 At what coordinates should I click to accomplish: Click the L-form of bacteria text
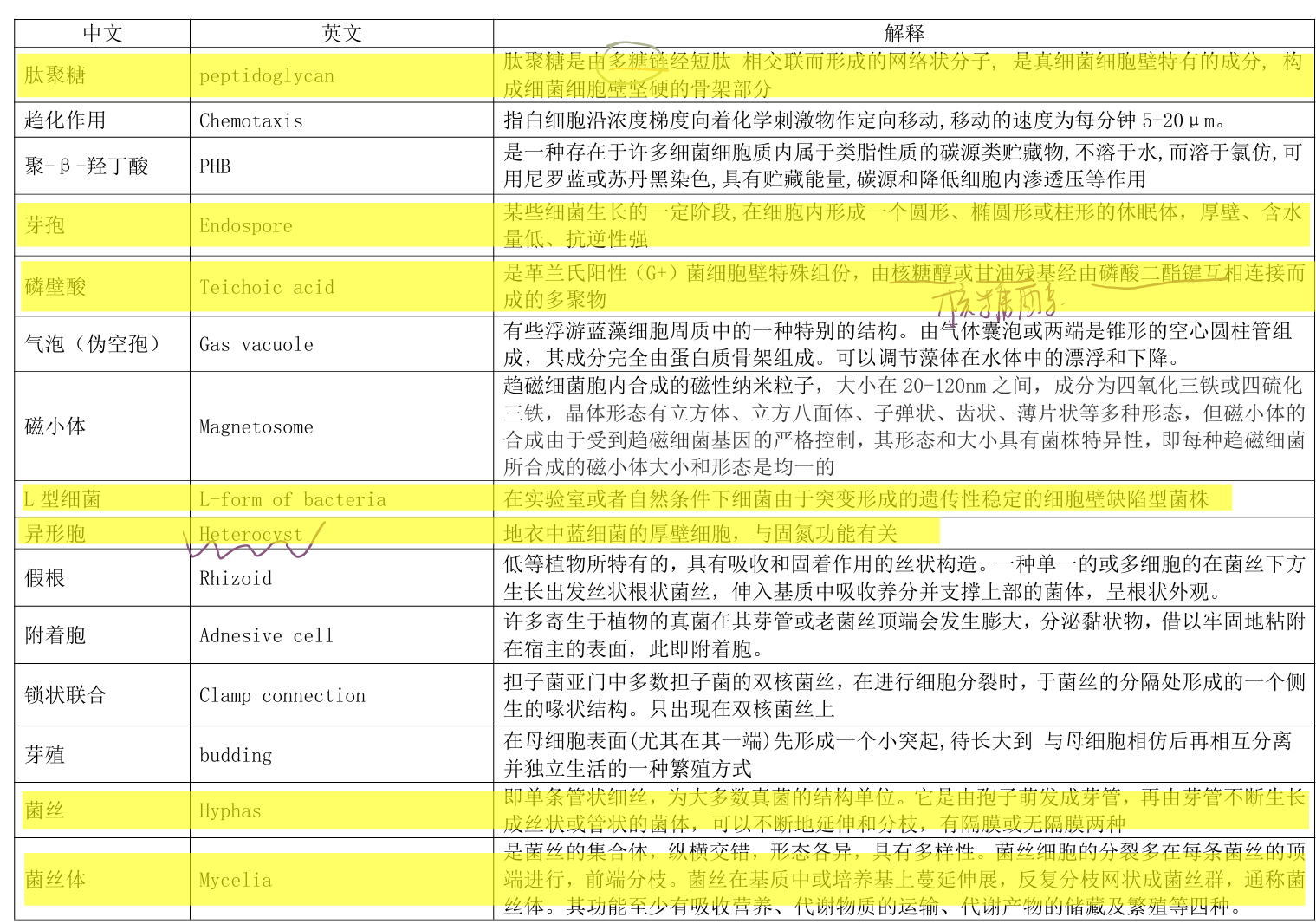point(292,500)
